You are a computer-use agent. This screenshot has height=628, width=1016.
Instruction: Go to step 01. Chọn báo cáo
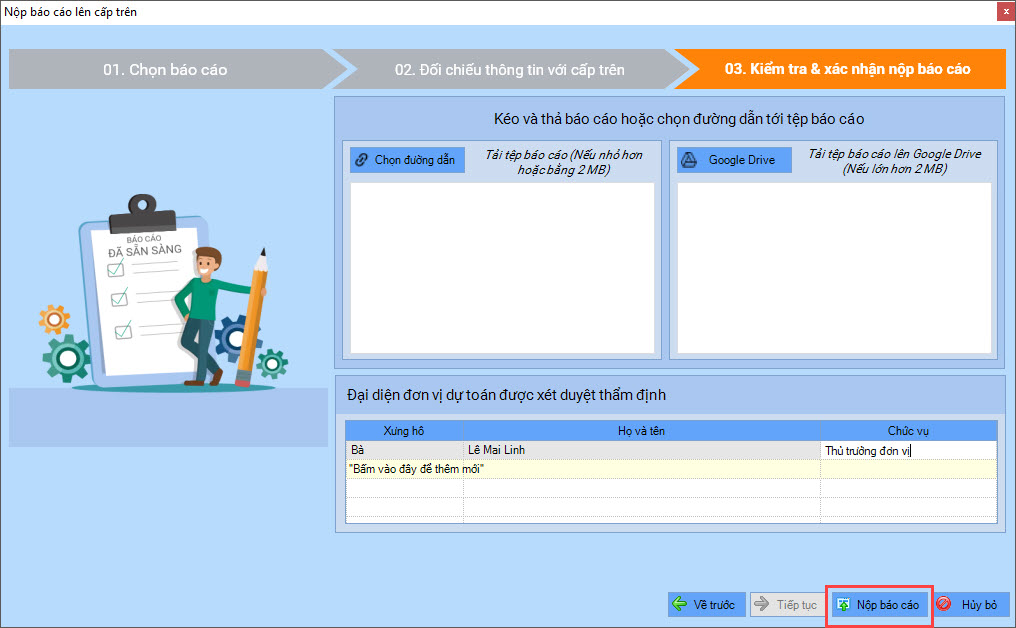tap(165, 70)
